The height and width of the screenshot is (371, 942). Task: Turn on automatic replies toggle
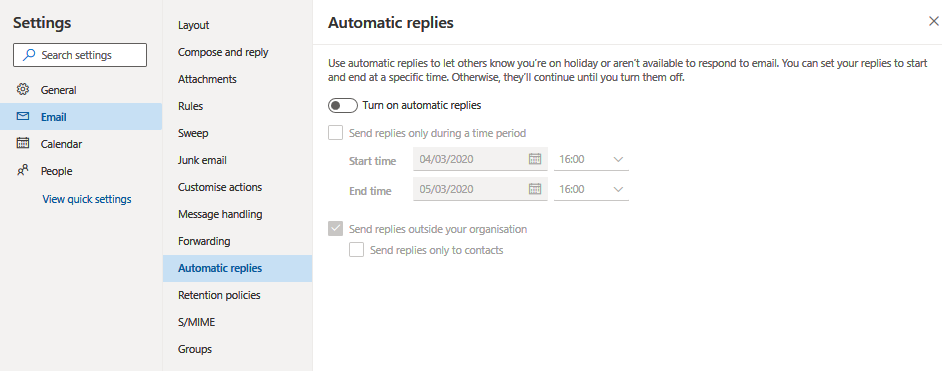(343, 105)
